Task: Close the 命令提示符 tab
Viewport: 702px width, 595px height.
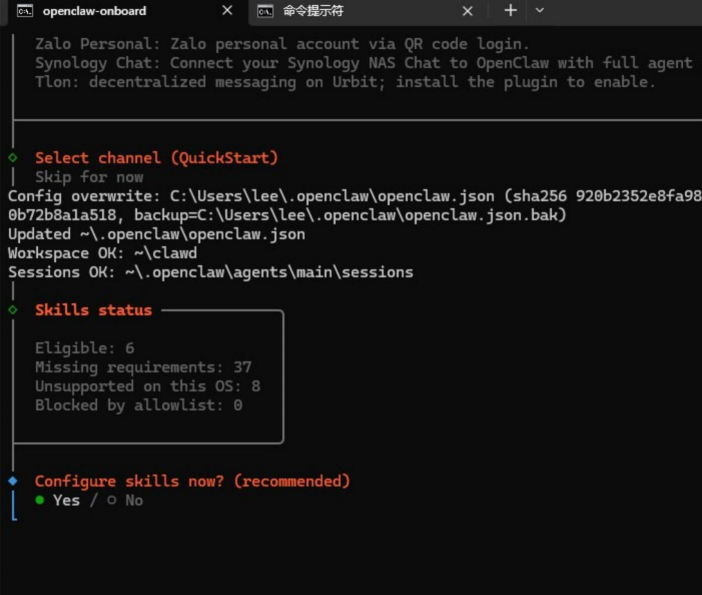Action: [x=467, y=11]
